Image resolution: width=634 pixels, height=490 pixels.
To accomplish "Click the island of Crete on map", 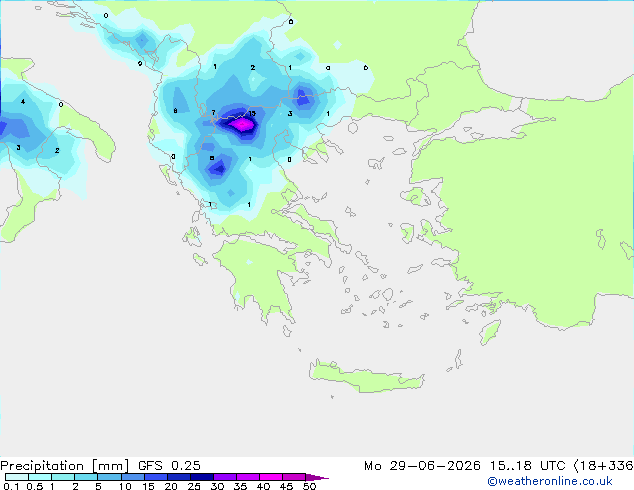I will [366, 377].
